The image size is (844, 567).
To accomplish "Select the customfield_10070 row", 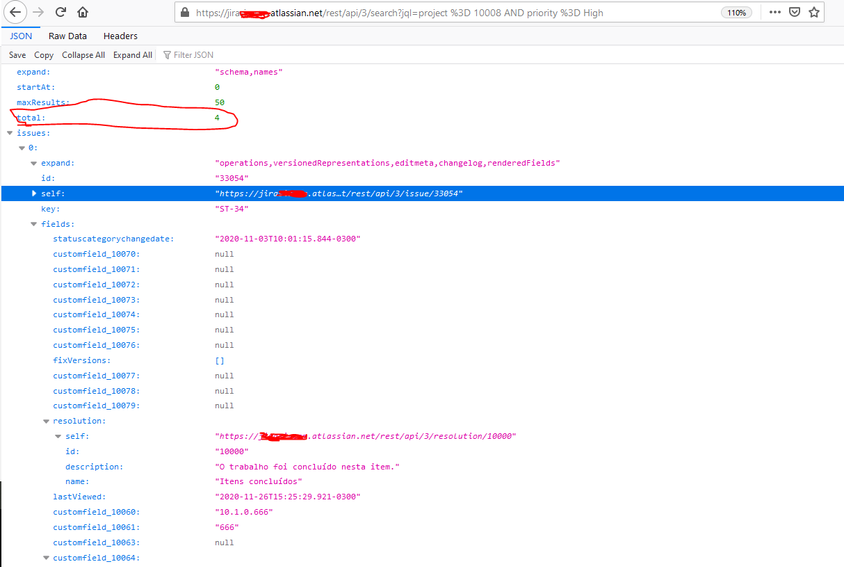I will [x=422, y=254].
